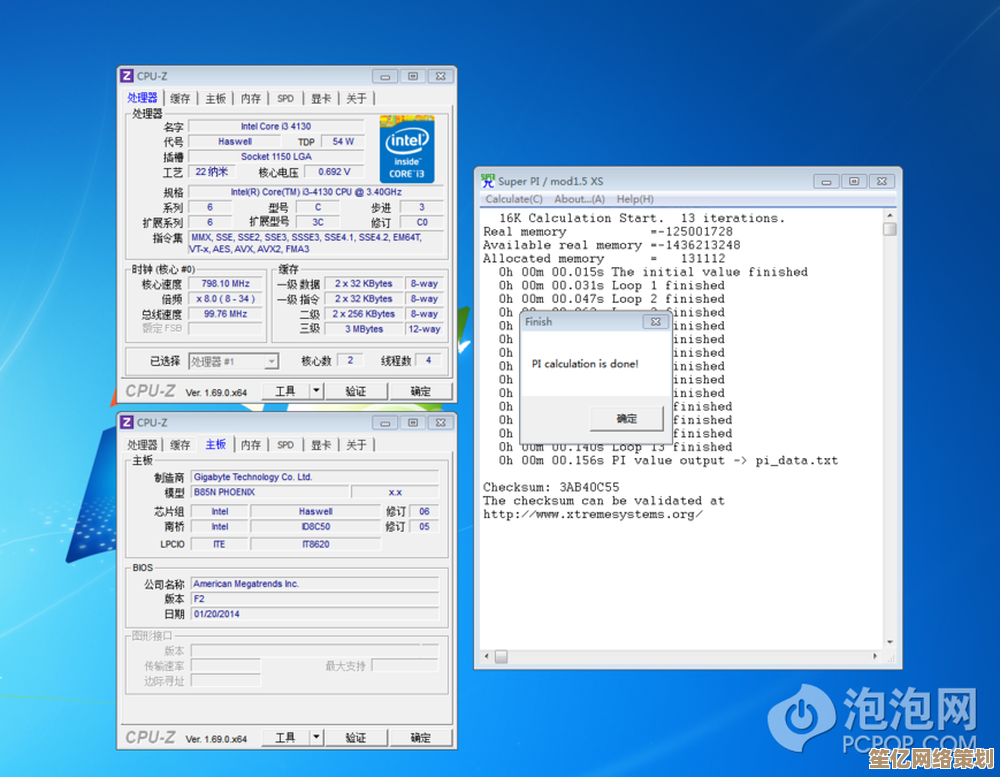Expand 工具 dropdown arrow in mainboard window

point(316,738)
